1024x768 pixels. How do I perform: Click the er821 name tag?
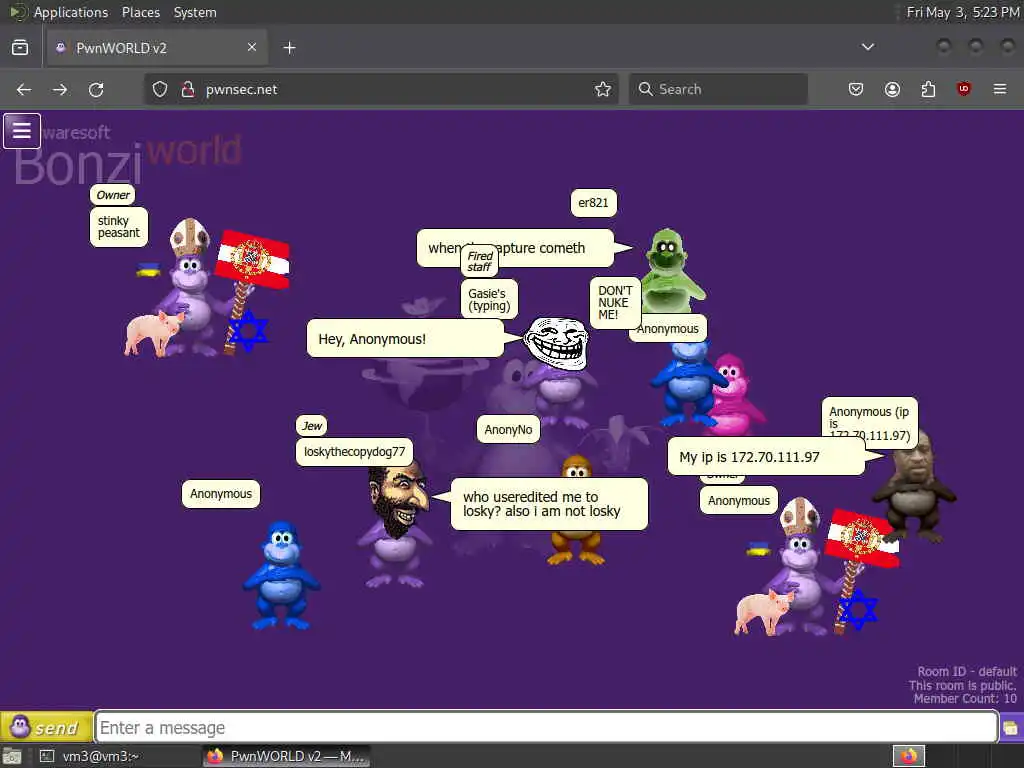point(593,202)
